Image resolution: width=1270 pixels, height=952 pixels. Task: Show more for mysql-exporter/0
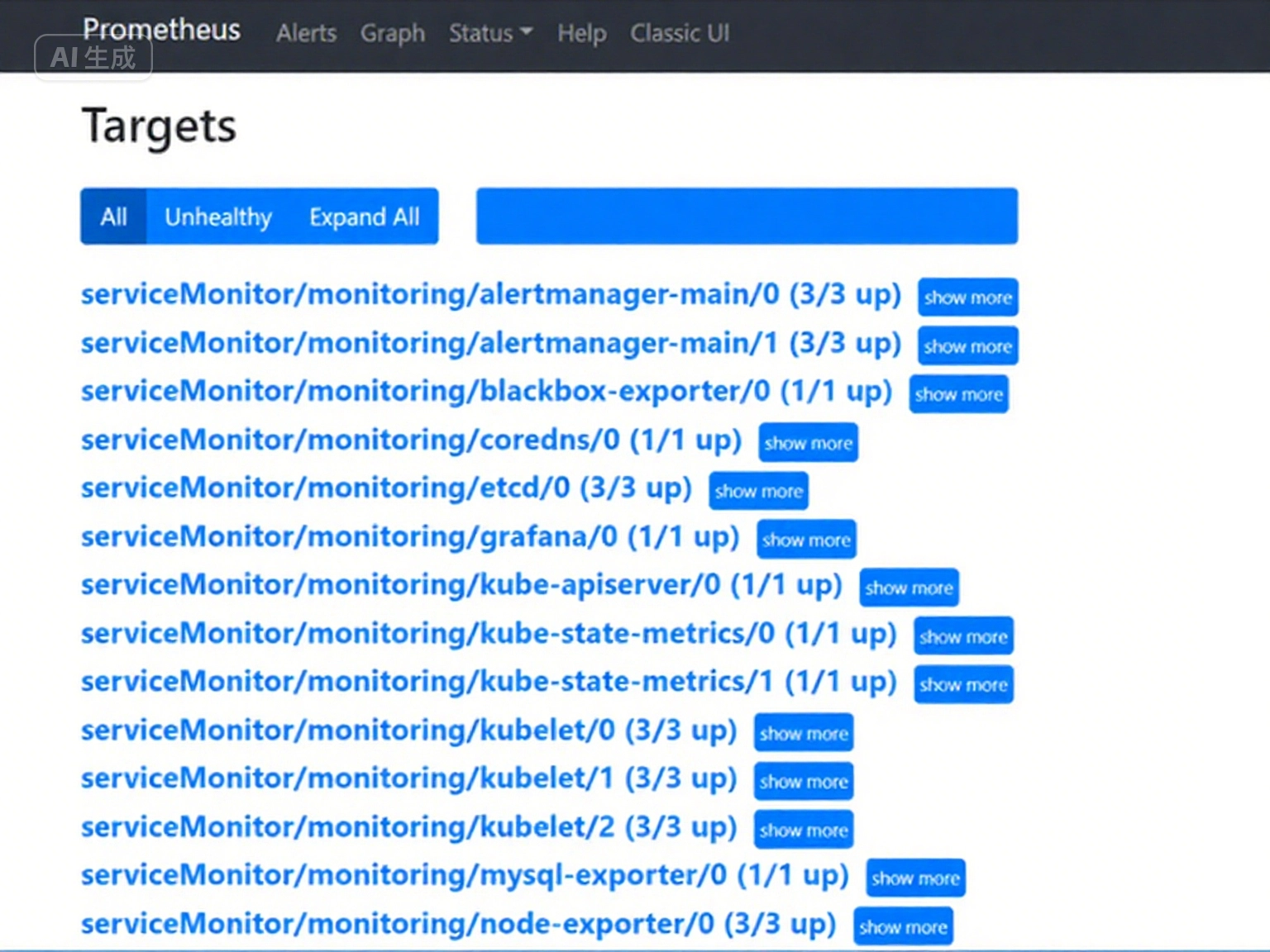(915, 878)
